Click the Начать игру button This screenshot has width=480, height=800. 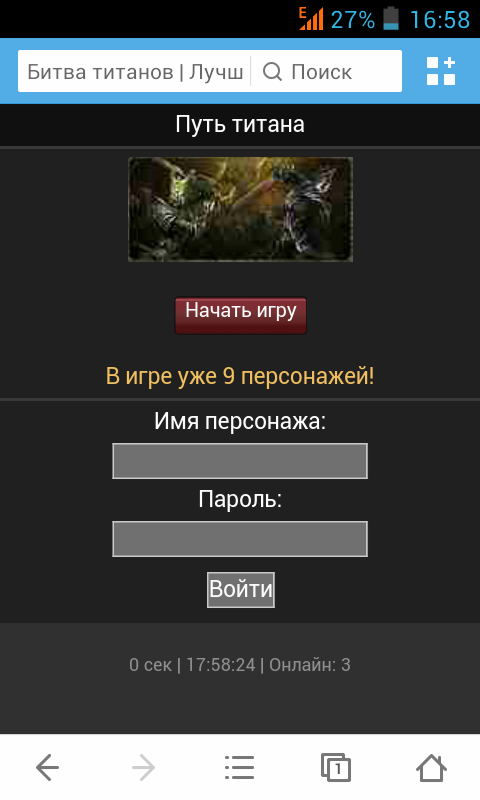tap(241, 315)
